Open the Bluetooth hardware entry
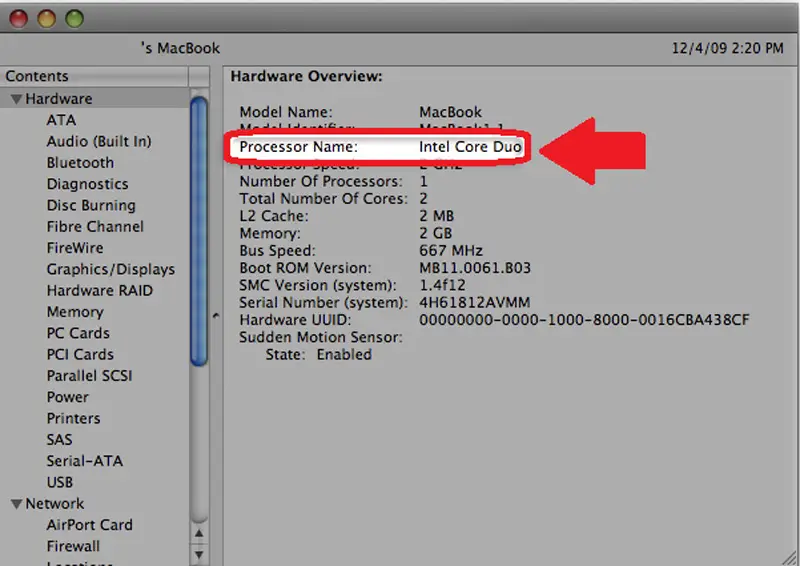 (80, 163)
